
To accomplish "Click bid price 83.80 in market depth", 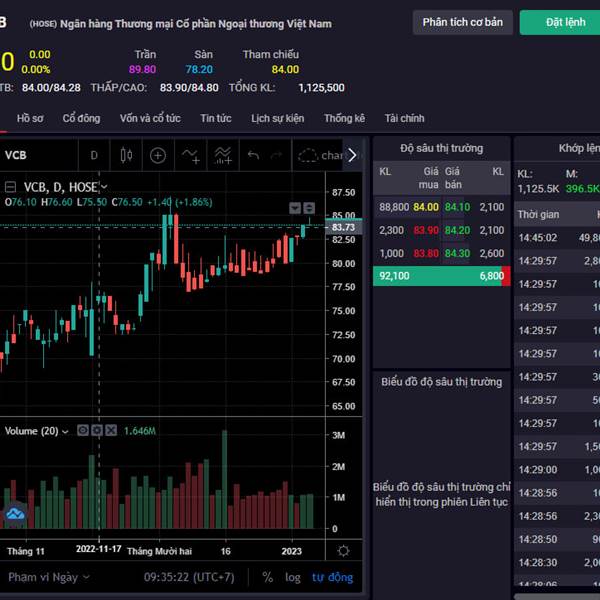I will (x=426, y=253).
